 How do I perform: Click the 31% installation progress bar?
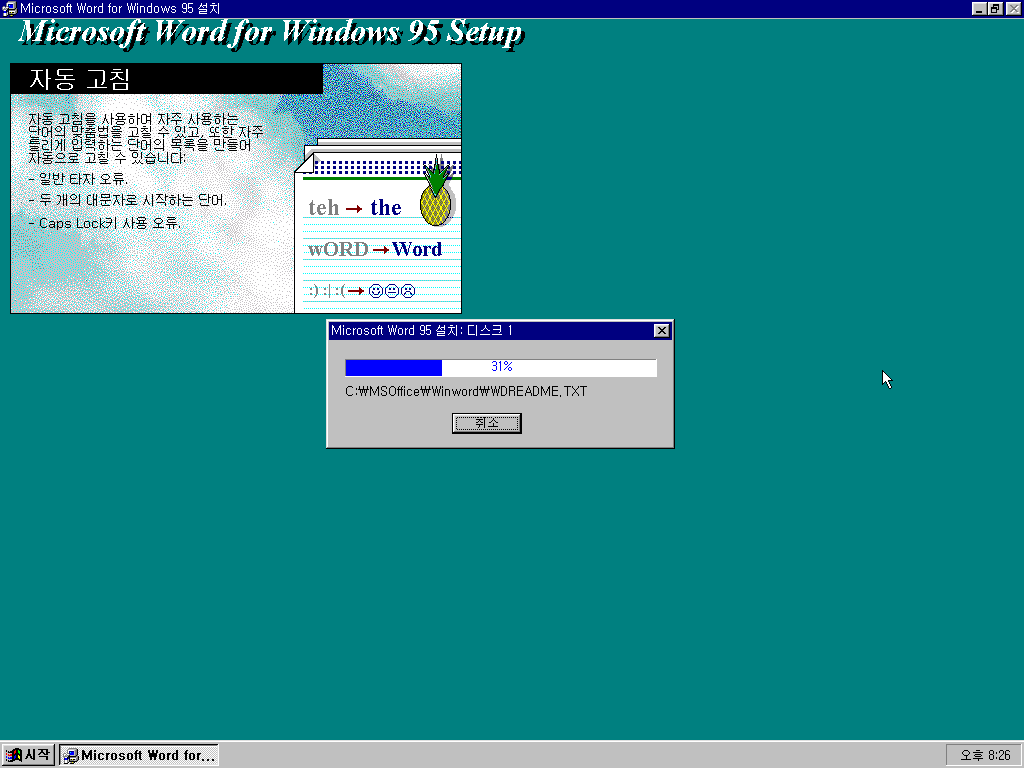501,368
